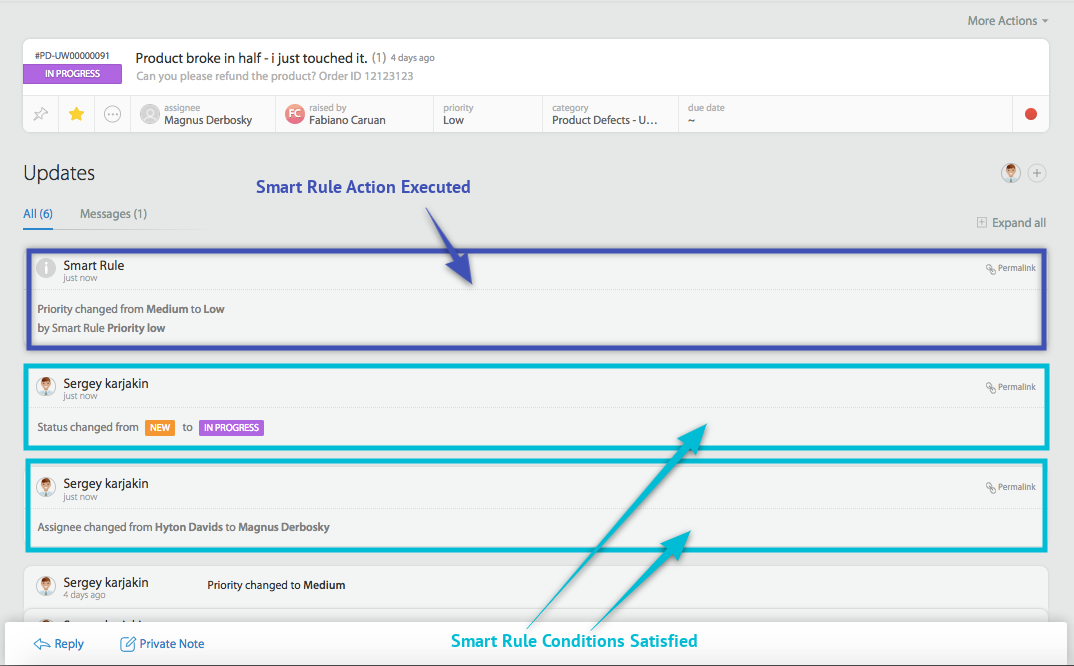The image size is (1074, 666).
Task: Click Reply at the bottom bar
Action: point(59,643)
